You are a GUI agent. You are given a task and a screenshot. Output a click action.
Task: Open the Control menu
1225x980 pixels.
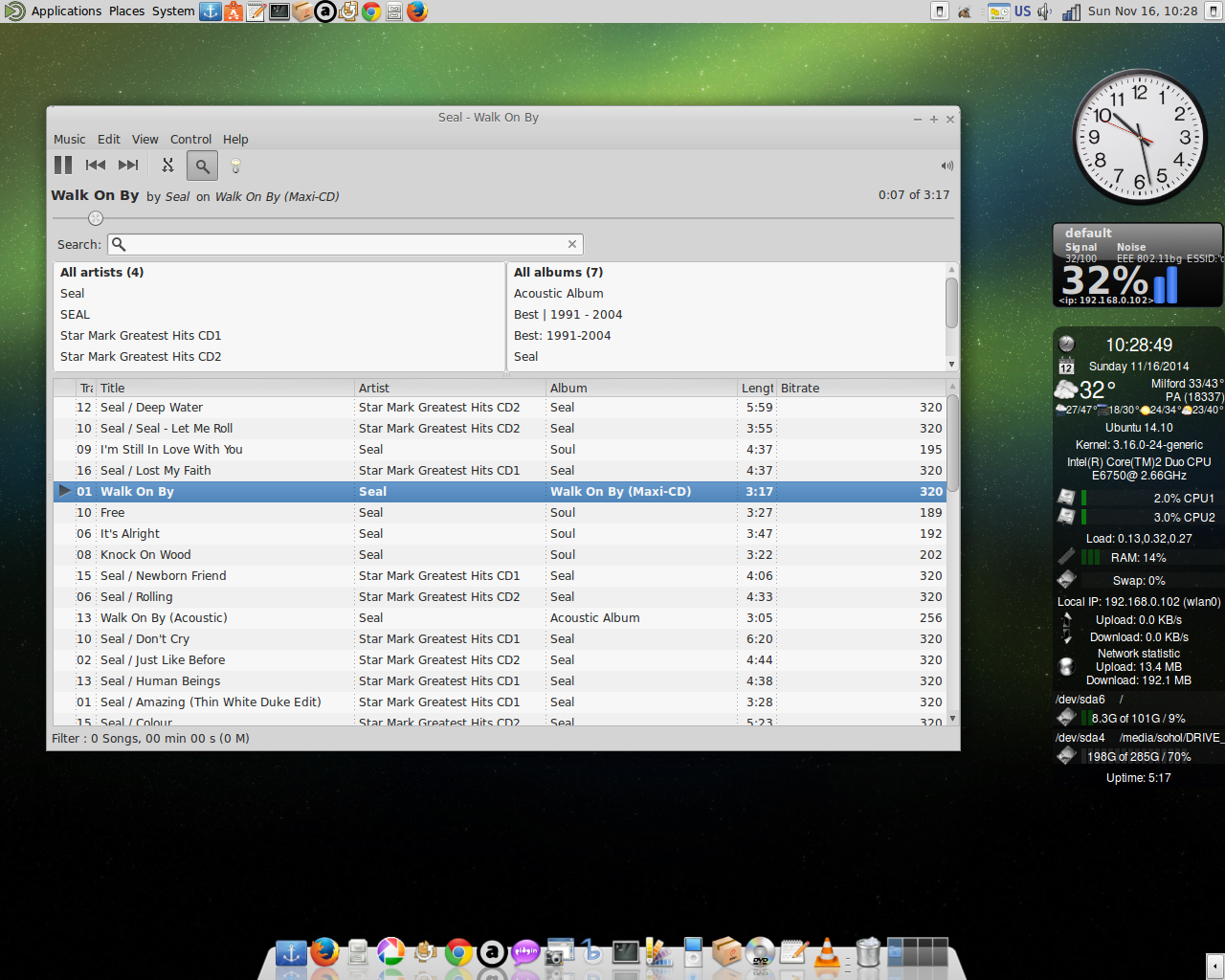coord(191,140)
